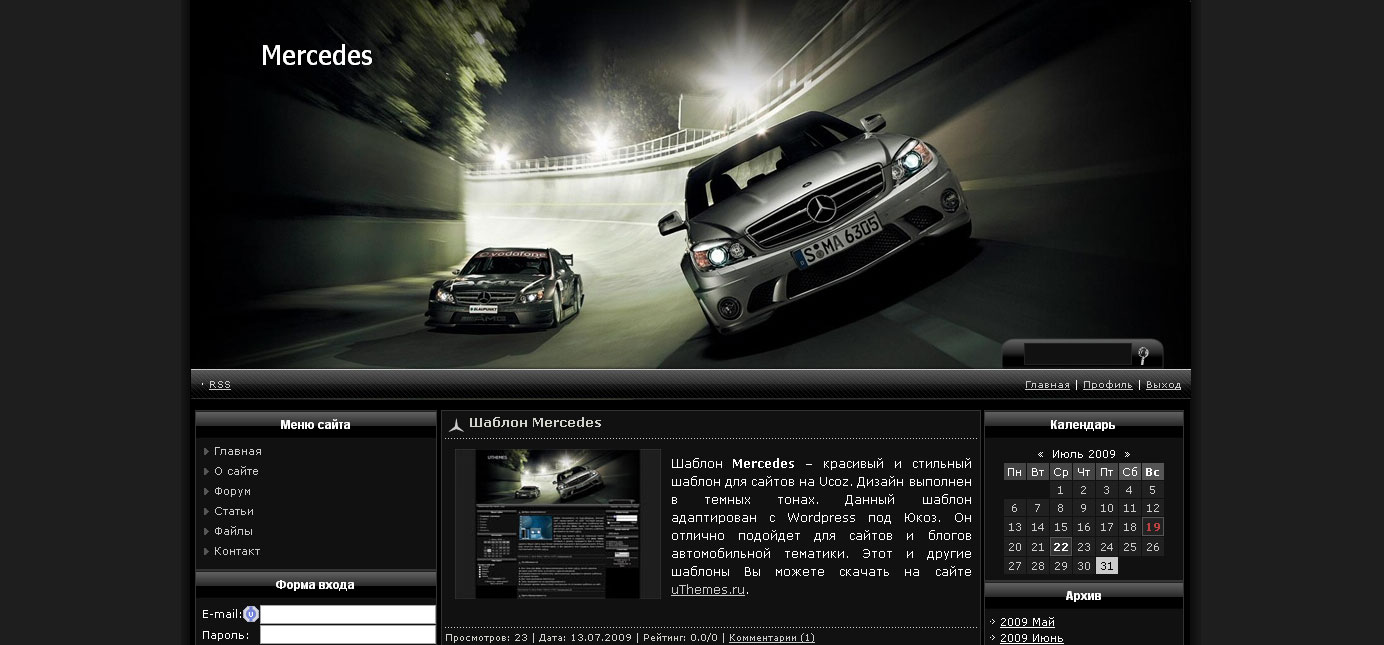Go to Главная in top navigation bar
Viewport: 1384px width, 645px height.
click(x=1047, y=385)
